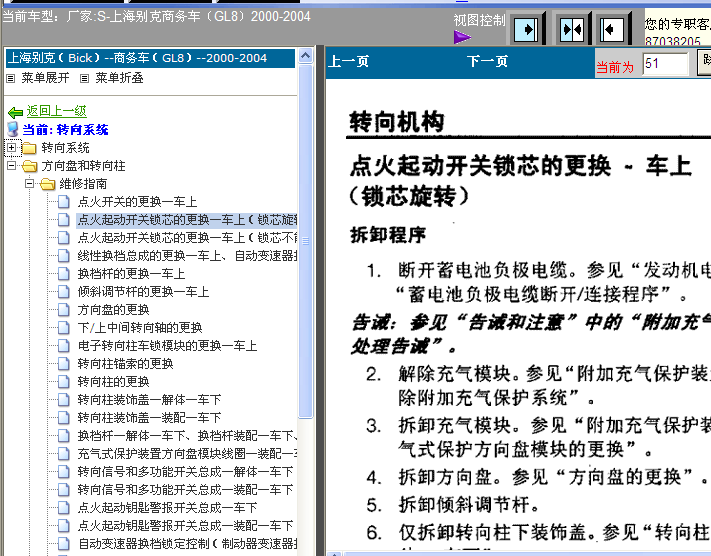Image resolution: width=711 pixels, height=556 pixels.
Task: Select 转向系统 tree folder label
Action: tap(65, 148)
